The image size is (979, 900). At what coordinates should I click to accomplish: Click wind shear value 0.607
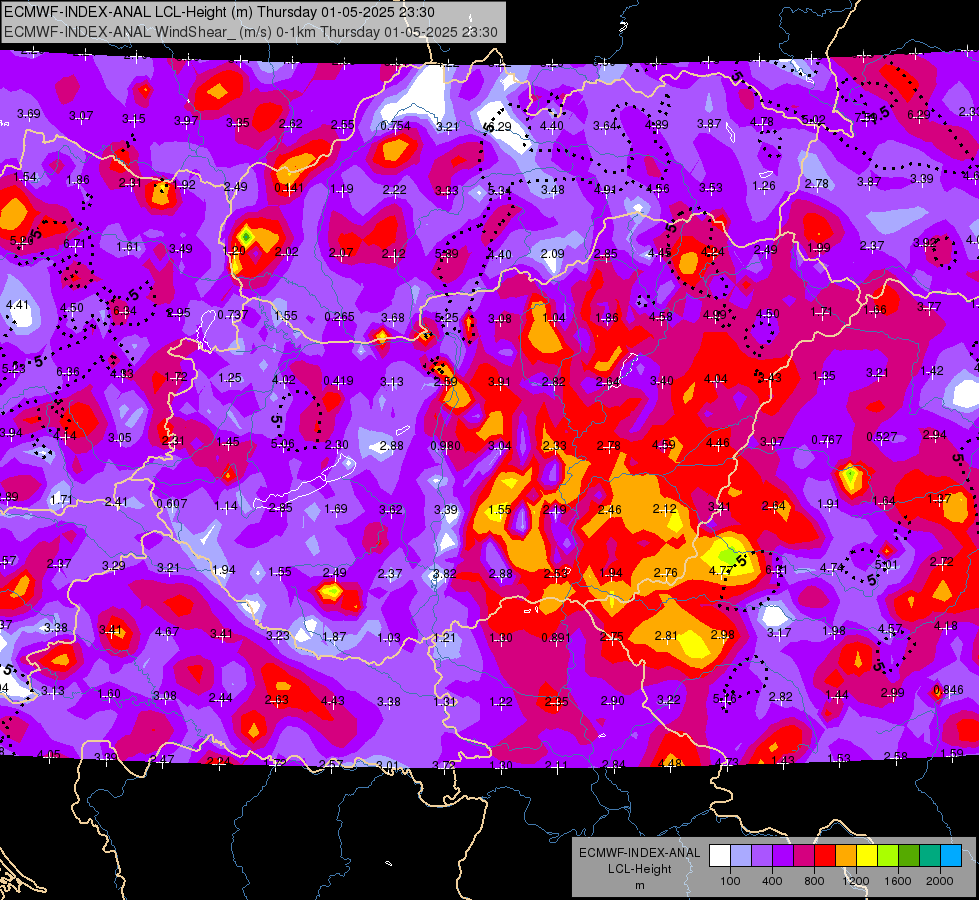coord(172,503)
